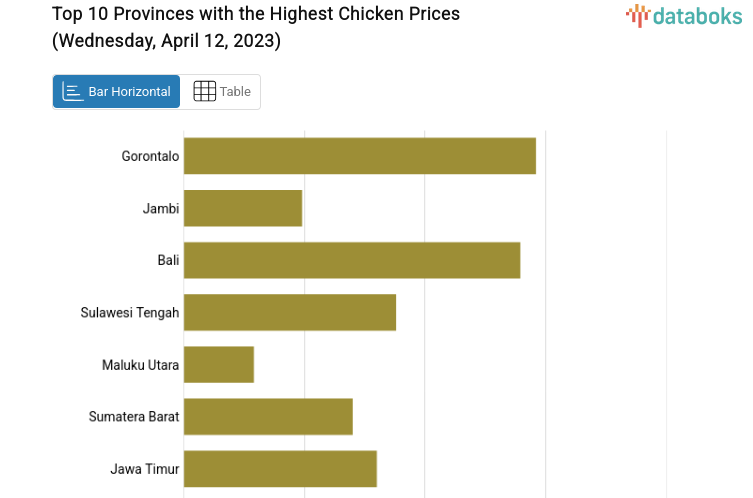
Task: Click the Jambi bar
Action: 243,208
